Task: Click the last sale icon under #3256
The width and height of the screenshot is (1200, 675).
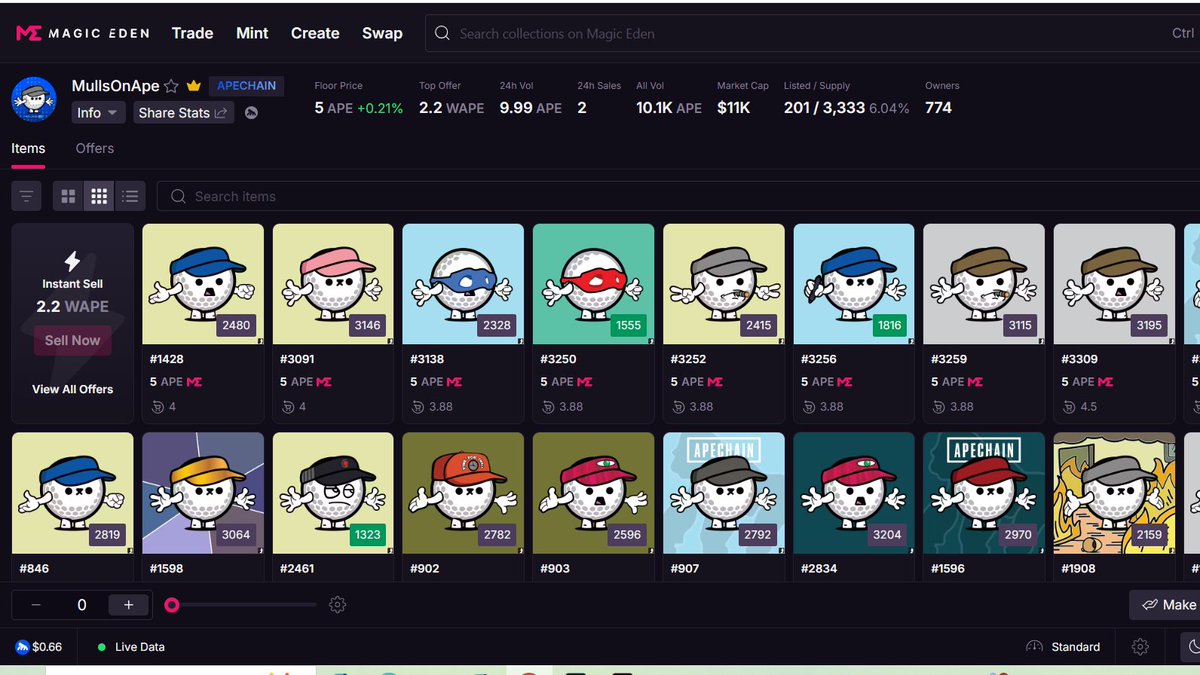Action: 809,407
